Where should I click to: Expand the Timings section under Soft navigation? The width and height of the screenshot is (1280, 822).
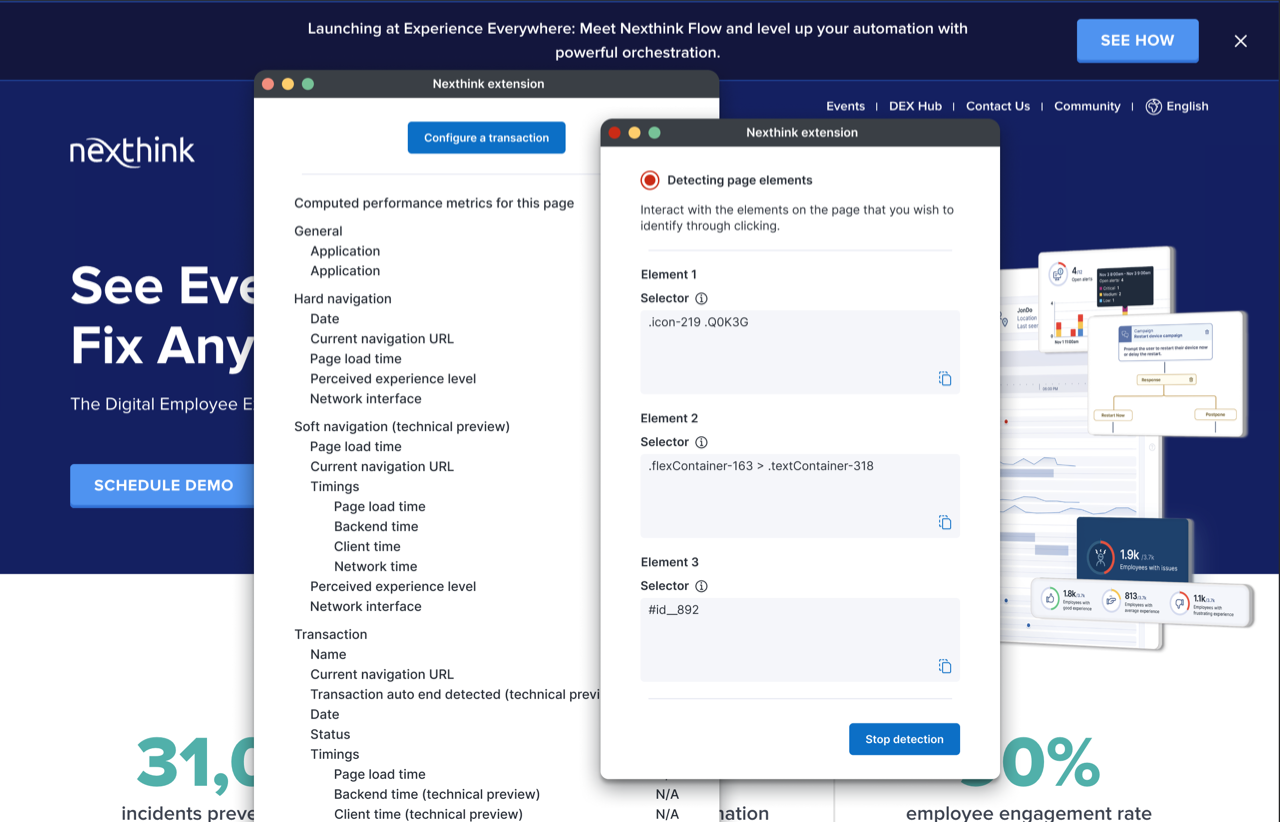pyautogui.click(x=334, y=486)
